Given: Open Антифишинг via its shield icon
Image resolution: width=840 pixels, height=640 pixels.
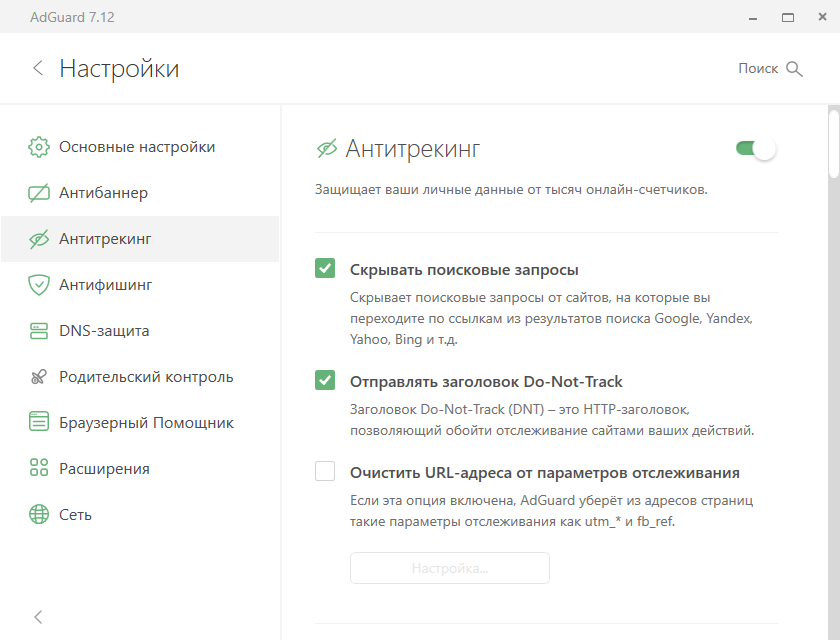Looking at the screenshot, I should point(38,284).
